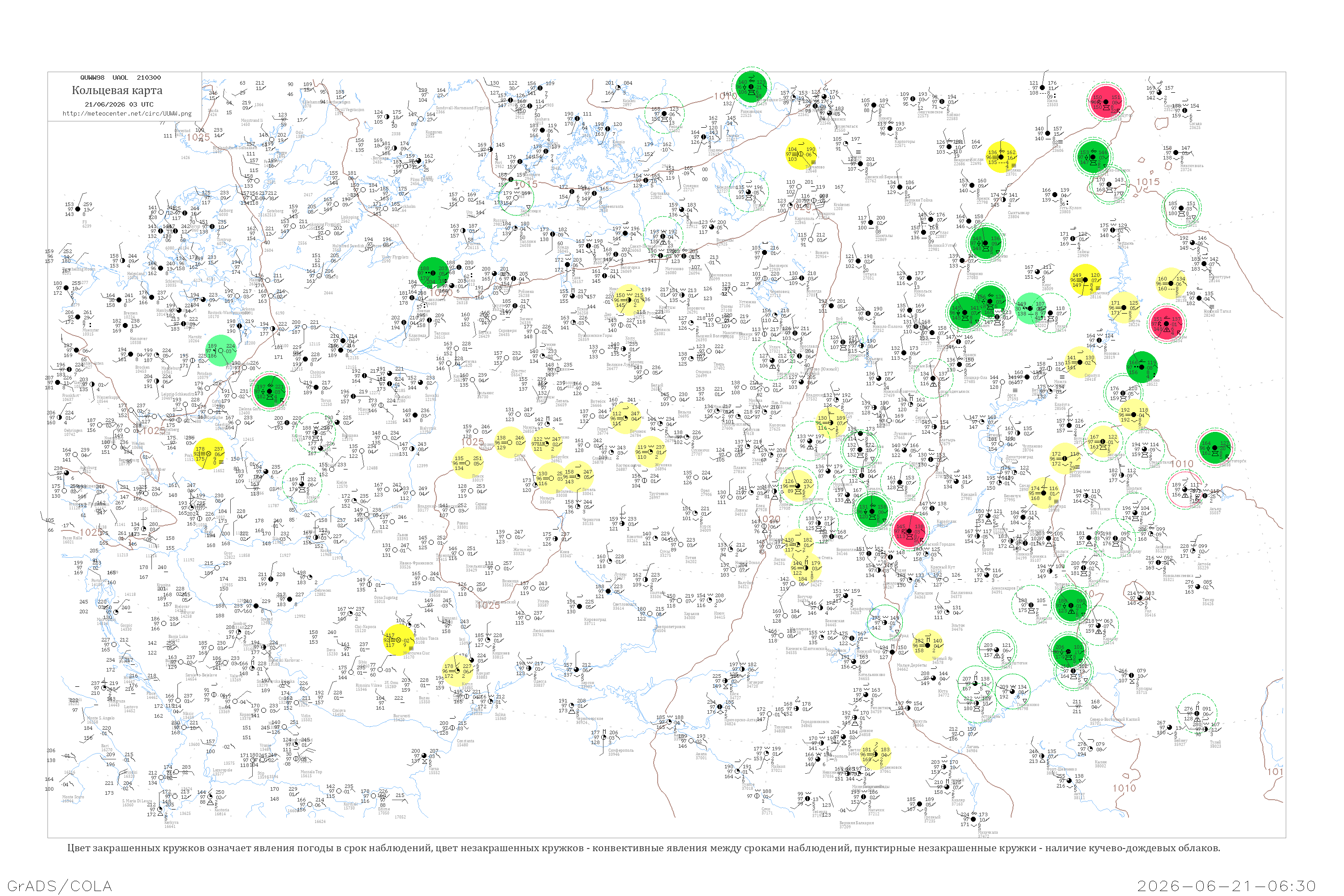Click the dashed green circle at Ивдель station
The image size is (1344, 896).
tap(1181, 208)
